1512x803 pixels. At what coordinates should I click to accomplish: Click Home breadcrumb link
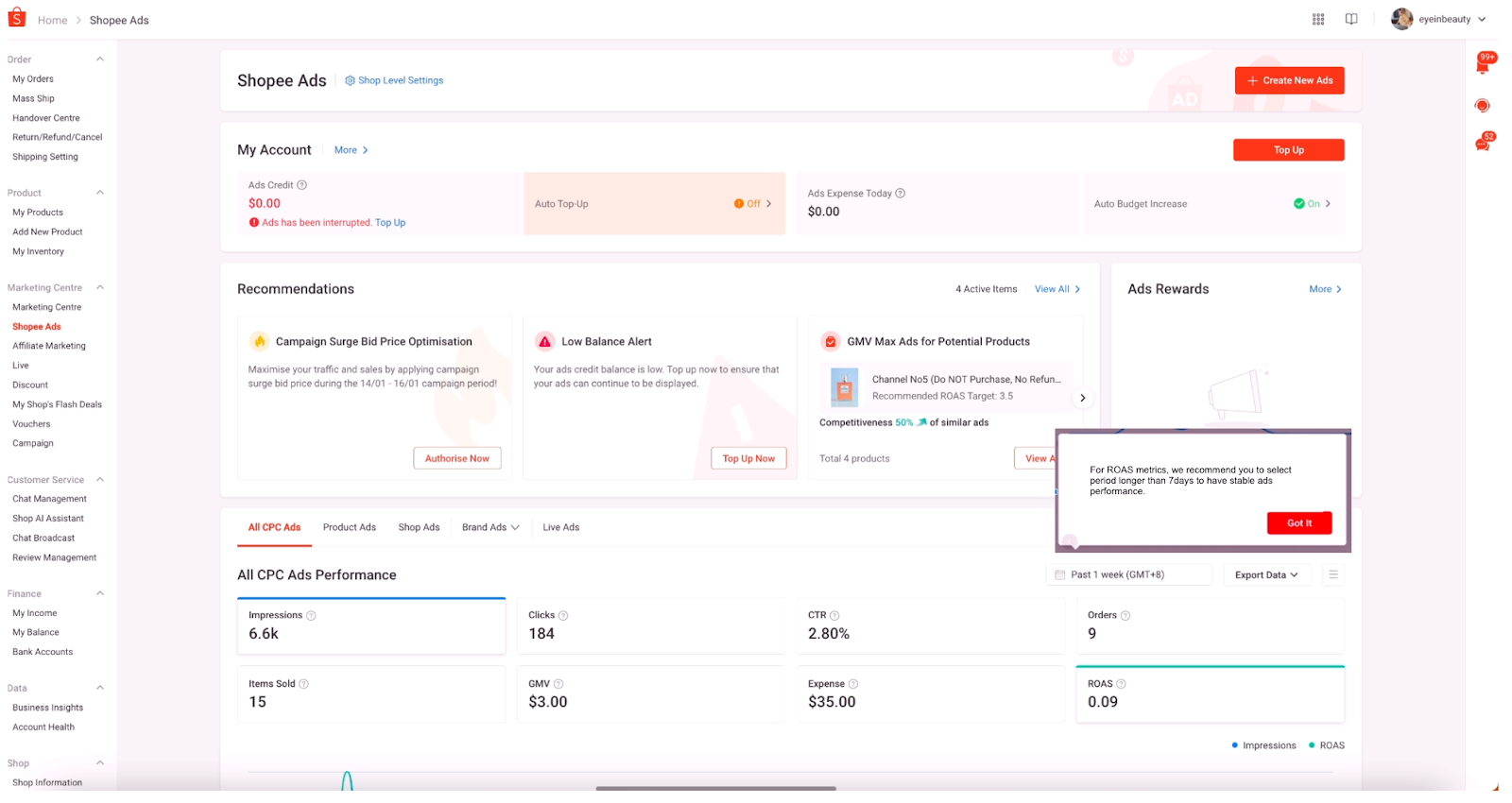click(x=53, y=20)
